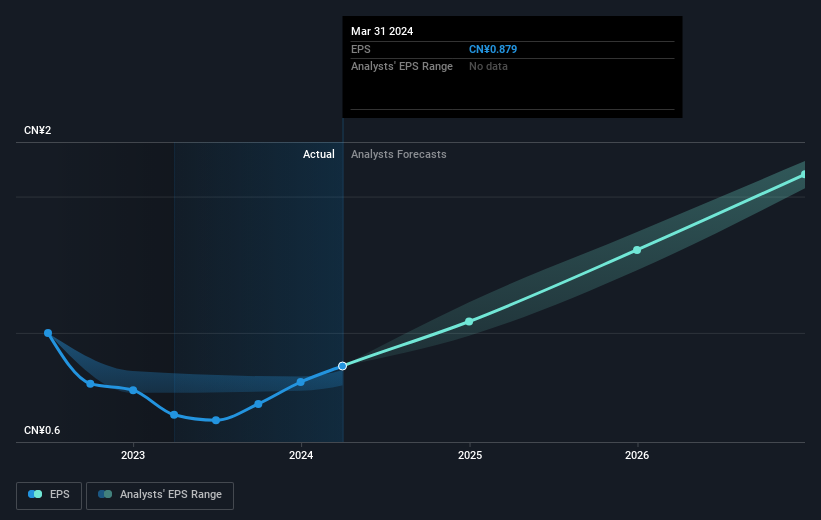Click the EPS data point at the 2024 tick
The height and width of the screenshot is (520, 821).
coord(301,382)
